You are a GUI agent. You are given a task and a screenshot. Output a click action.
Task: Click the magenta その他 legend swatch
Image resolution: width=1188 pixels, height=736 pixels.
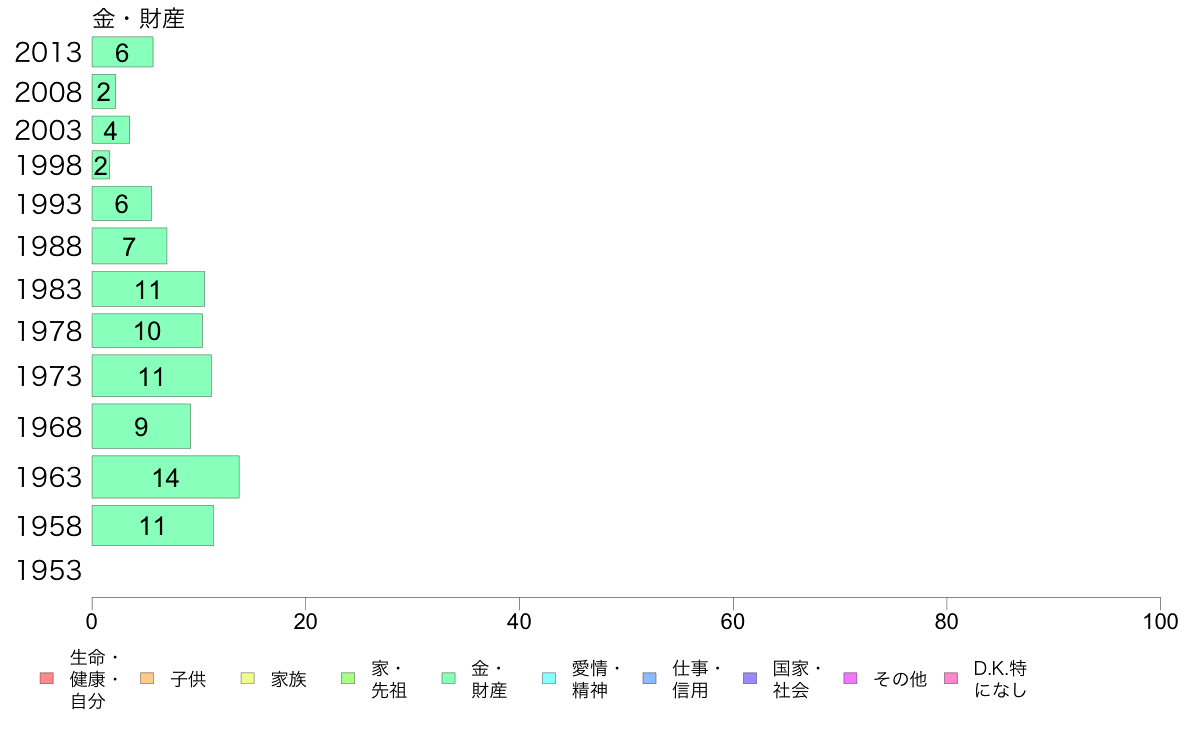[x=850, y=678]
